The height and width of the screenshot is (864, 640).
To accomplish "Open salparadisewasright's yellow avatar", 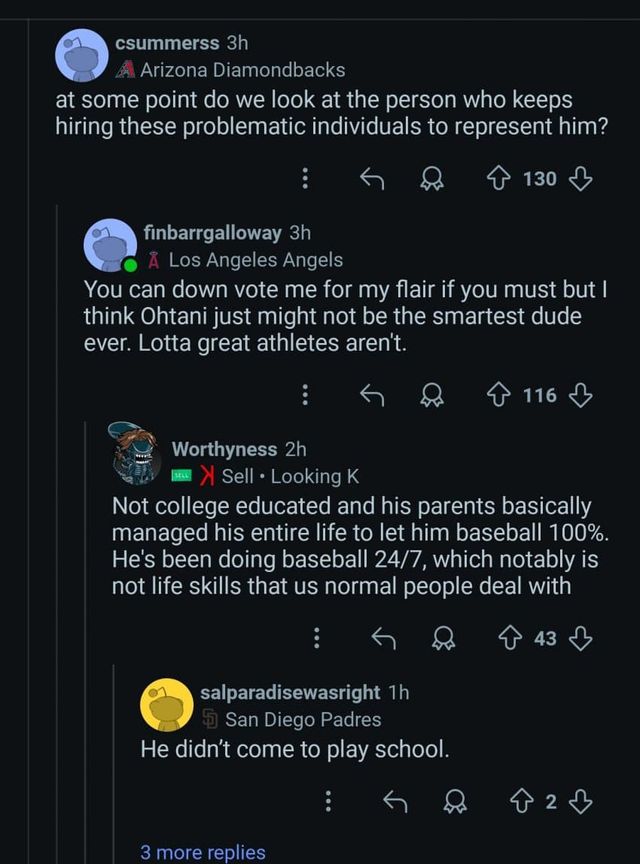I will [166, 704].
